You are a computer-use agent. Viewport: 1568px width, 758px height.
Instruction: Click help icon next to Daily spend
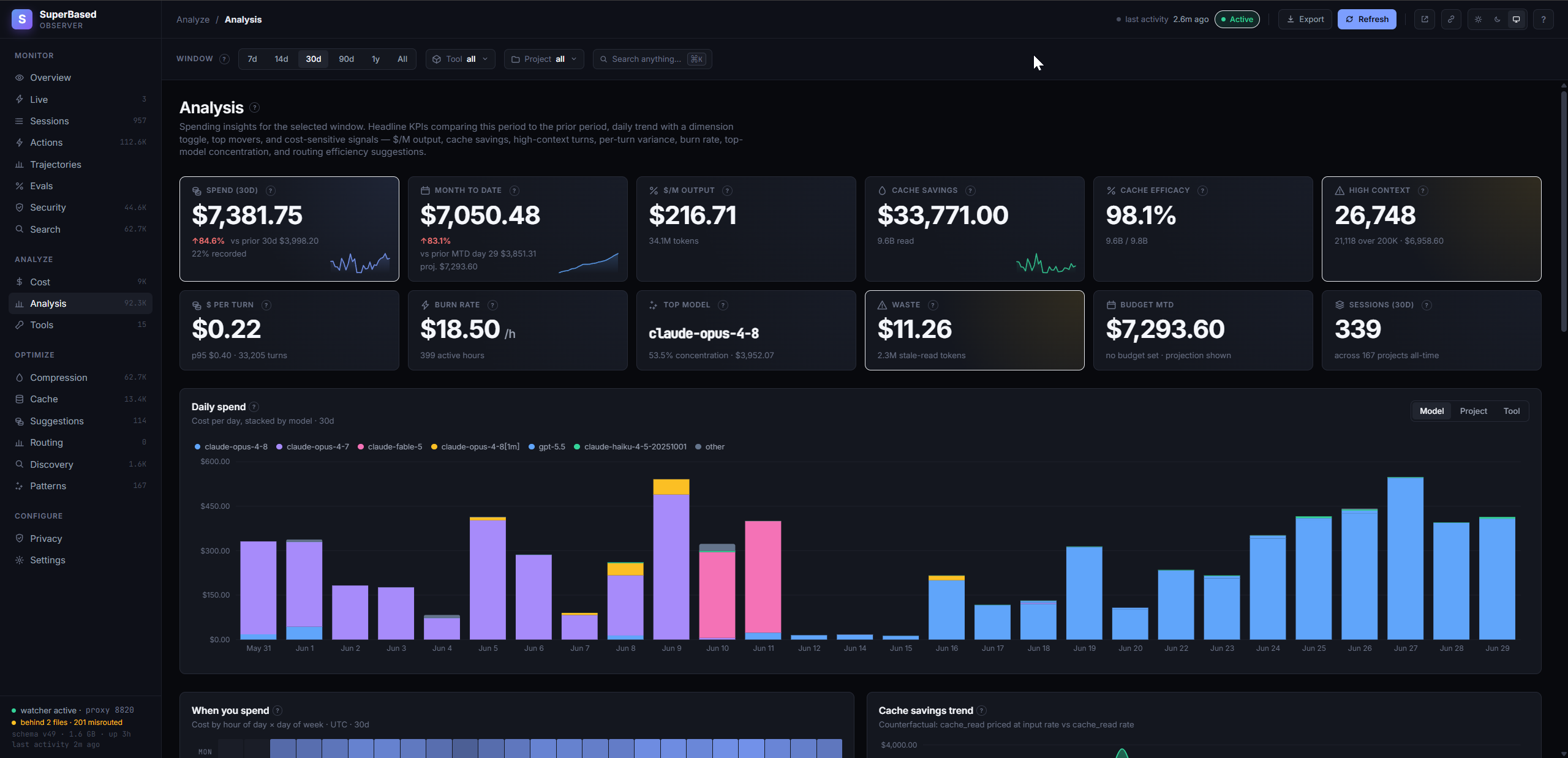254,407
